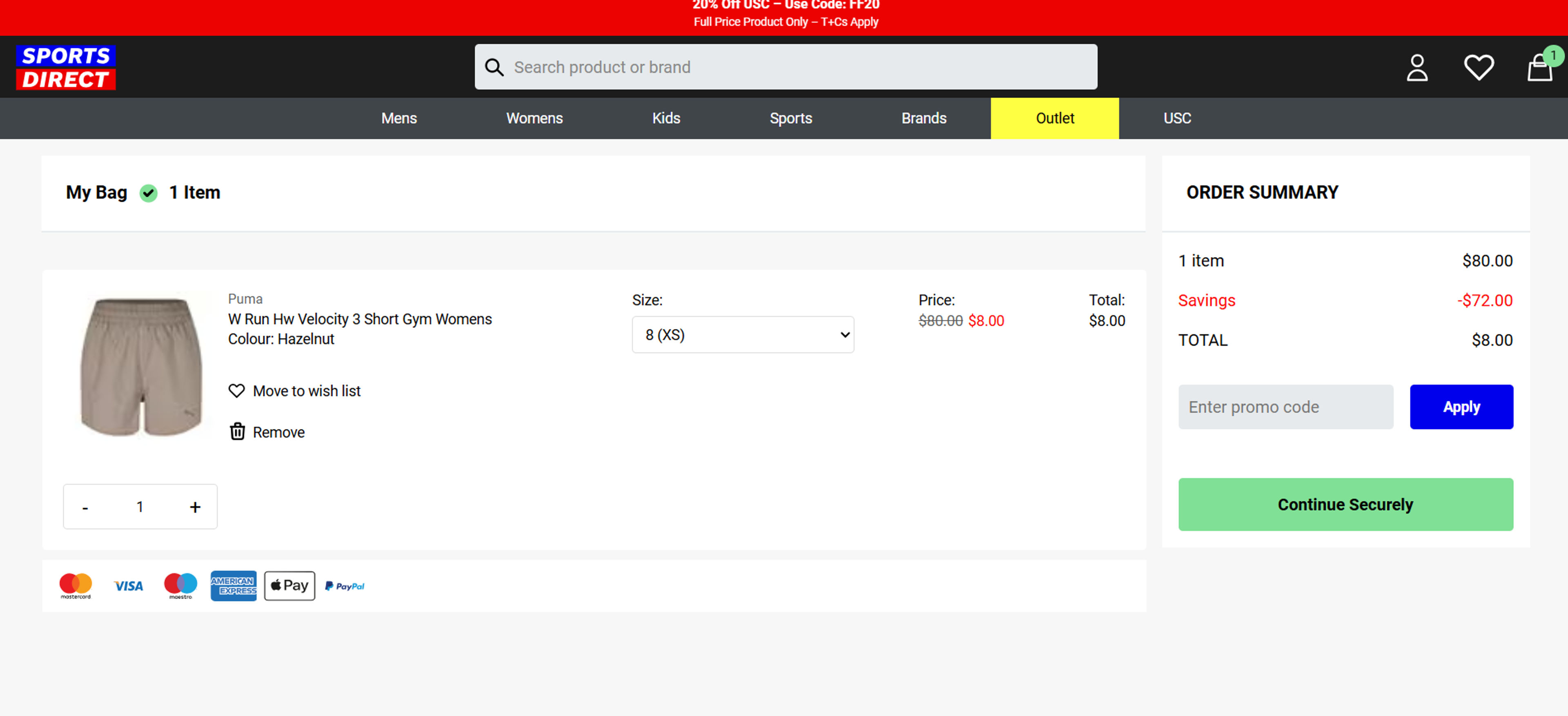1568x716 pixels.
Task: Click the PayPal payment icon
Action: coord(345,586)
